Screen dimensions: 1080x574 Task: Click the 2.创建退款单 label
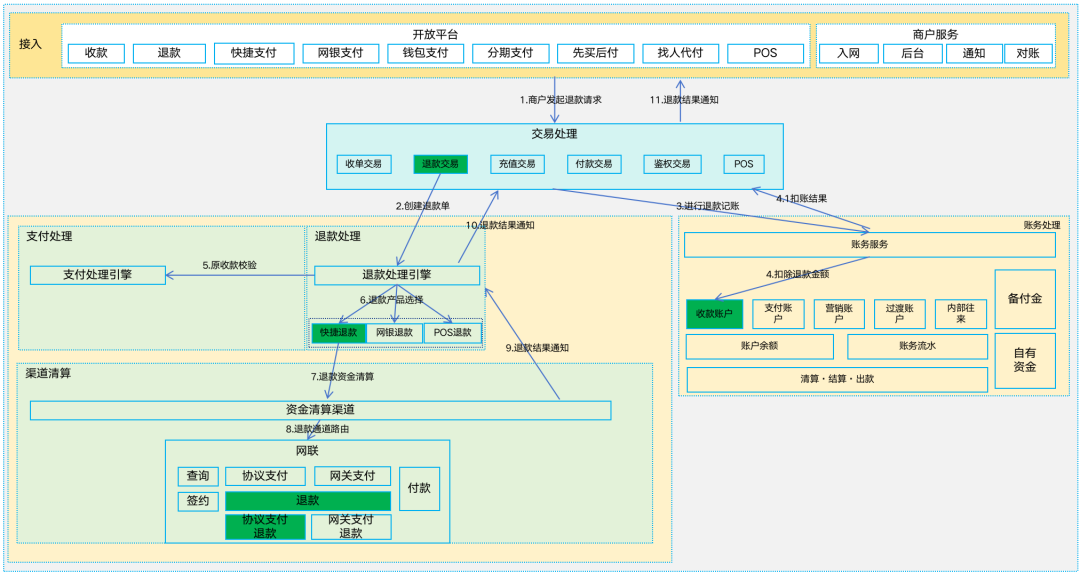pyautogui.click(x=423, y=206)
